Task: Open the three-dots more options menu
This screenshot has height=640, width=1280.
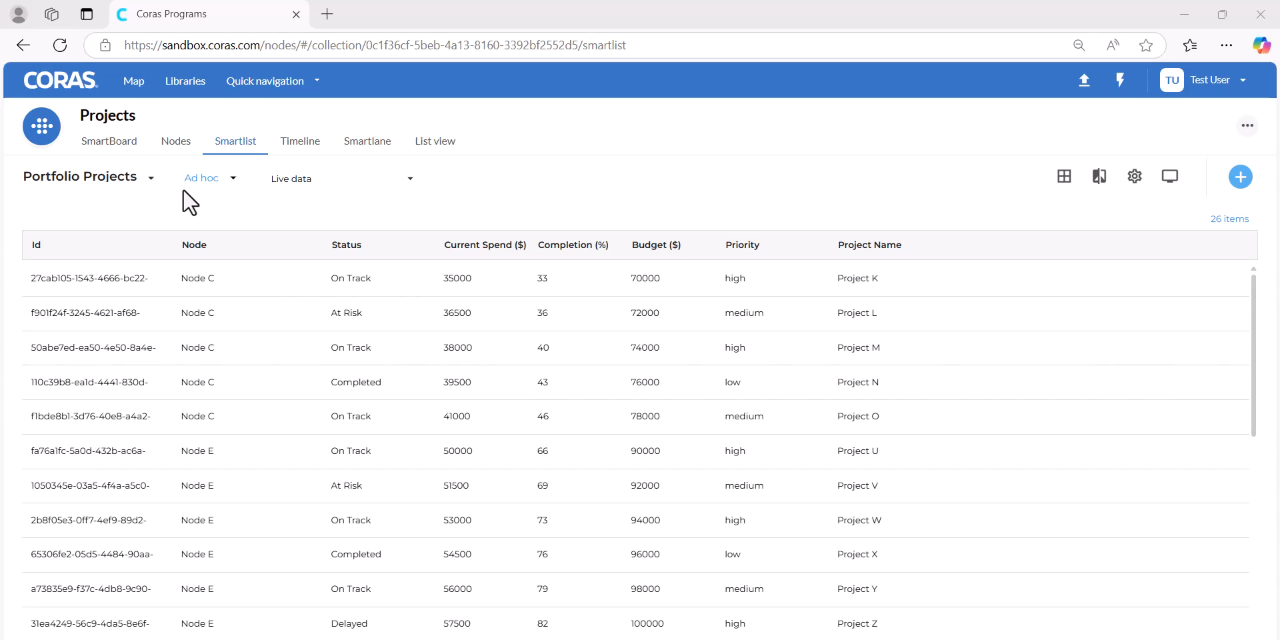Action: [x=1247, y=126]
